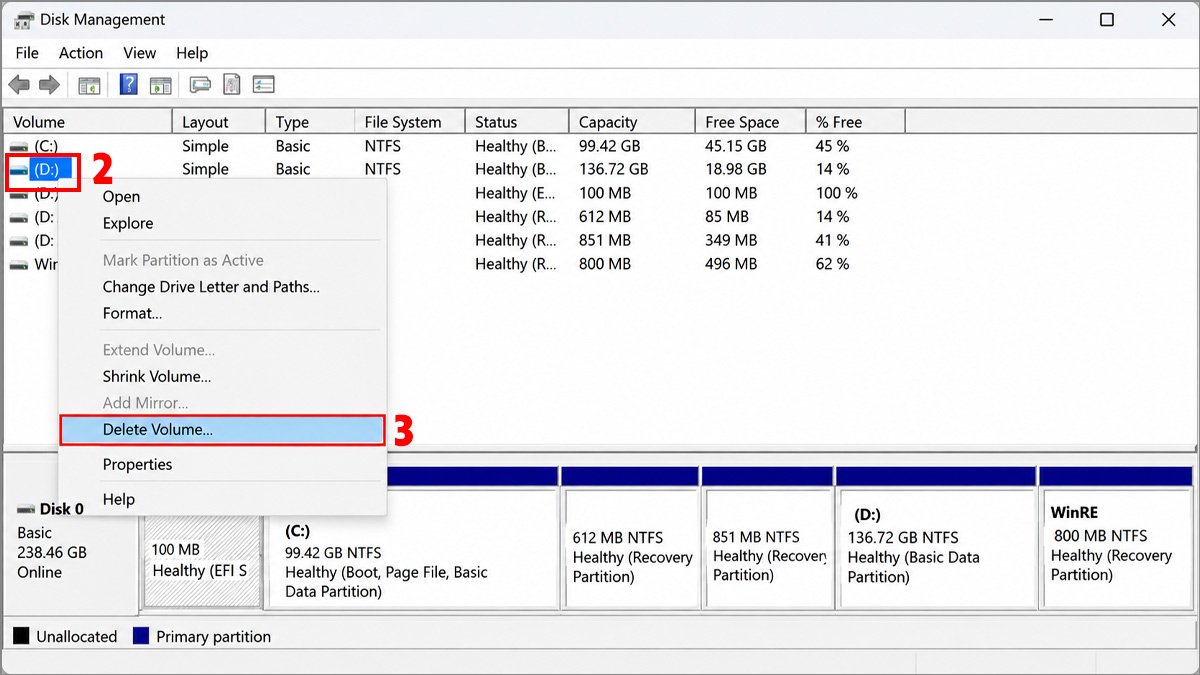Click the list settings toolbar icon at the right end
Viewport: 1200px width, 675px height.
tap(263, 85)
